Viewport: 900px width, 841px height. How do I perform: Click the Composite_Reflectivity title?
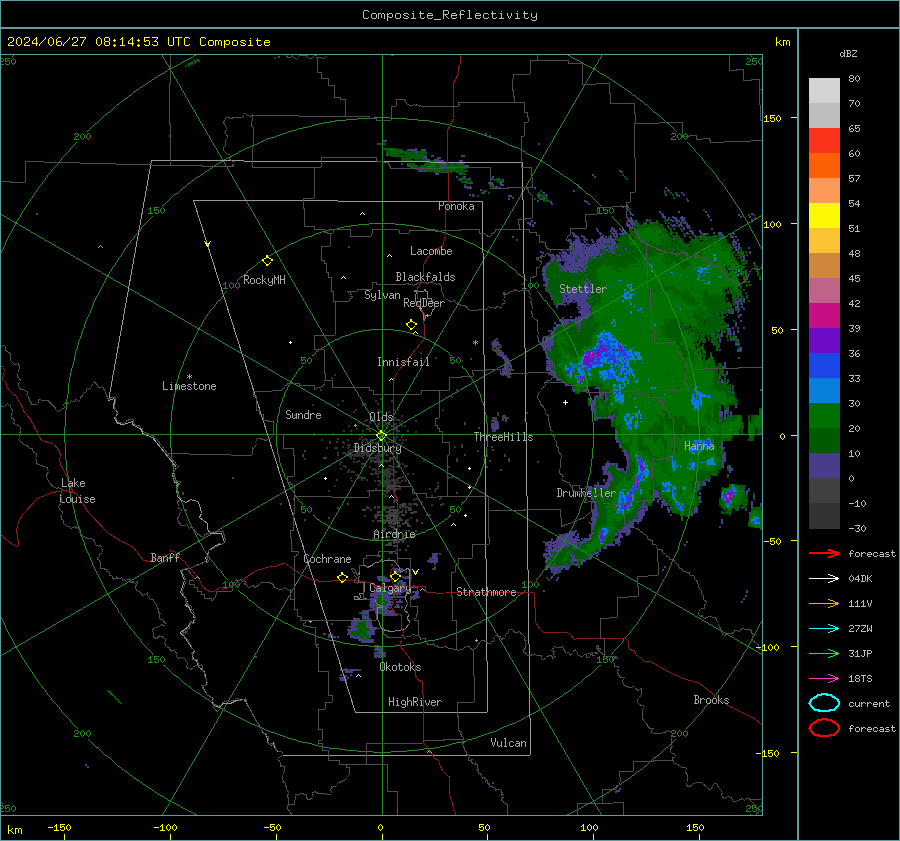click(450, 15)
